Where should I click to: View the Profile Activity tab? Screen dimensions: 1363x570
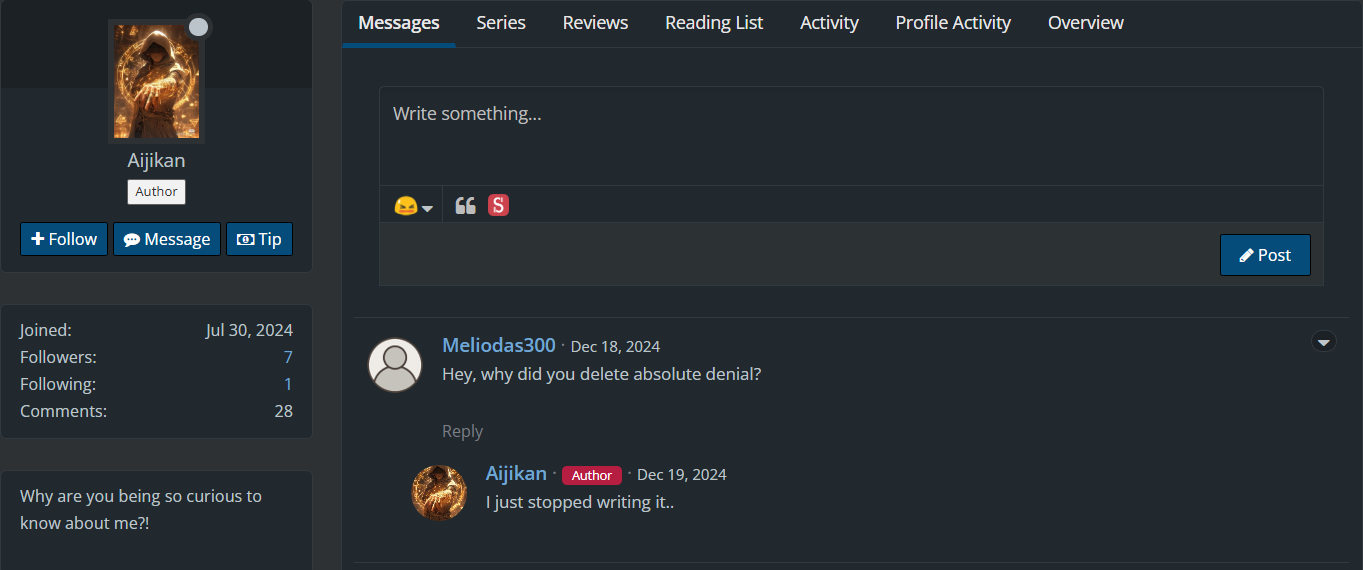click(953, 22)
